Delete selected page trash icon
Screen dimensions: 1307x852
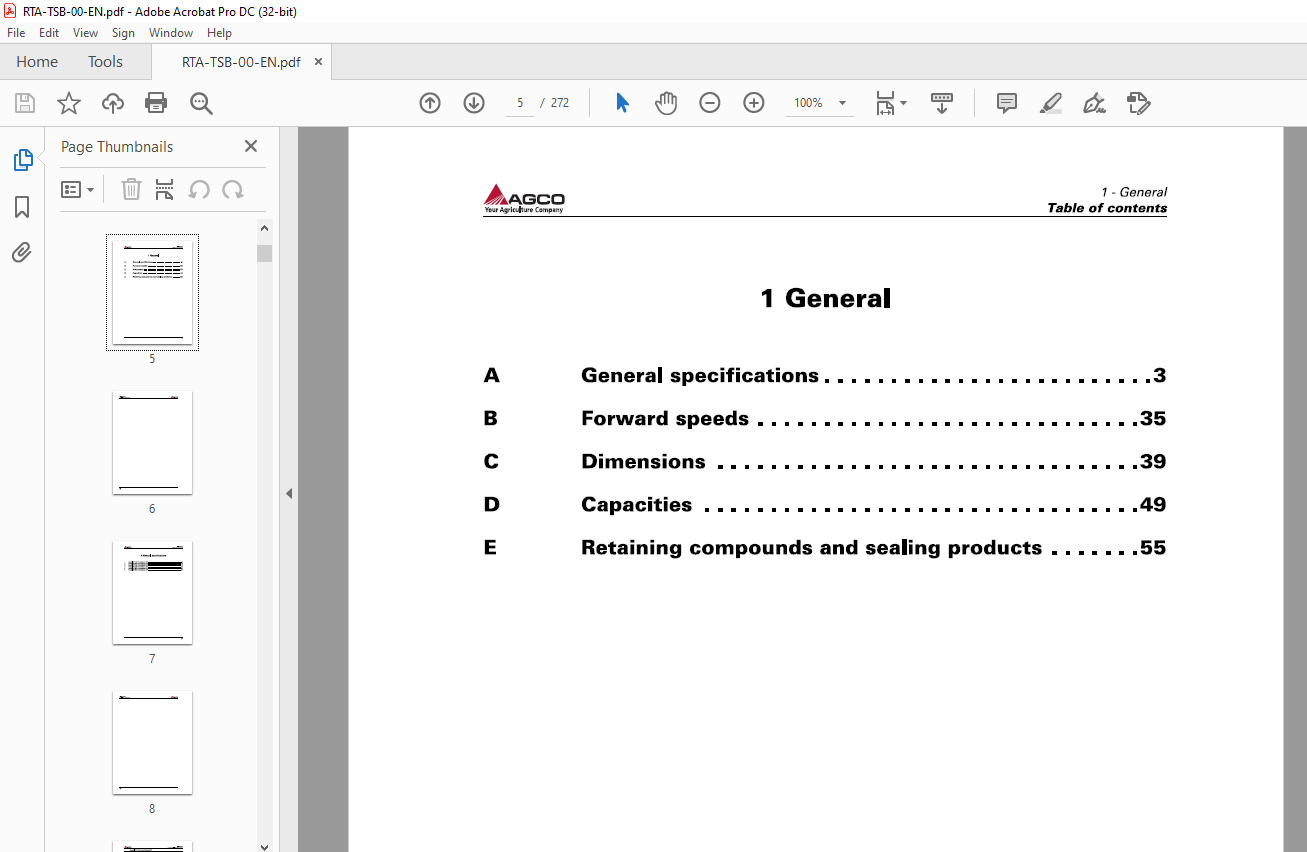[x=131, y=189]
